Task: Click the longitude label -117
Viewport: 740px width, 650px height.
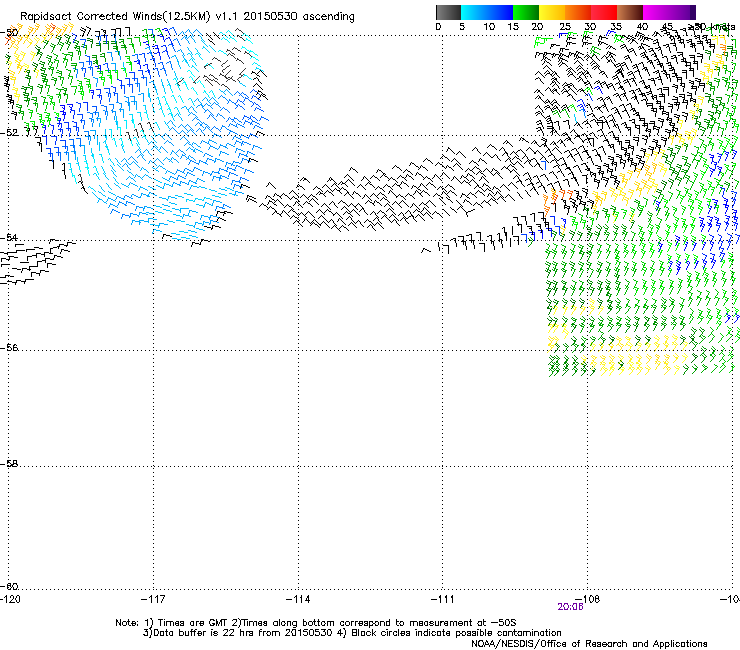Action: pos(153,599)
